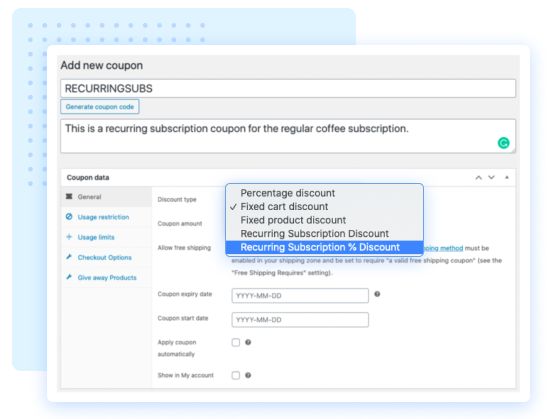Click the Coupon data panel heading
The height and width of the screenshot is (419, 558).
88,177
